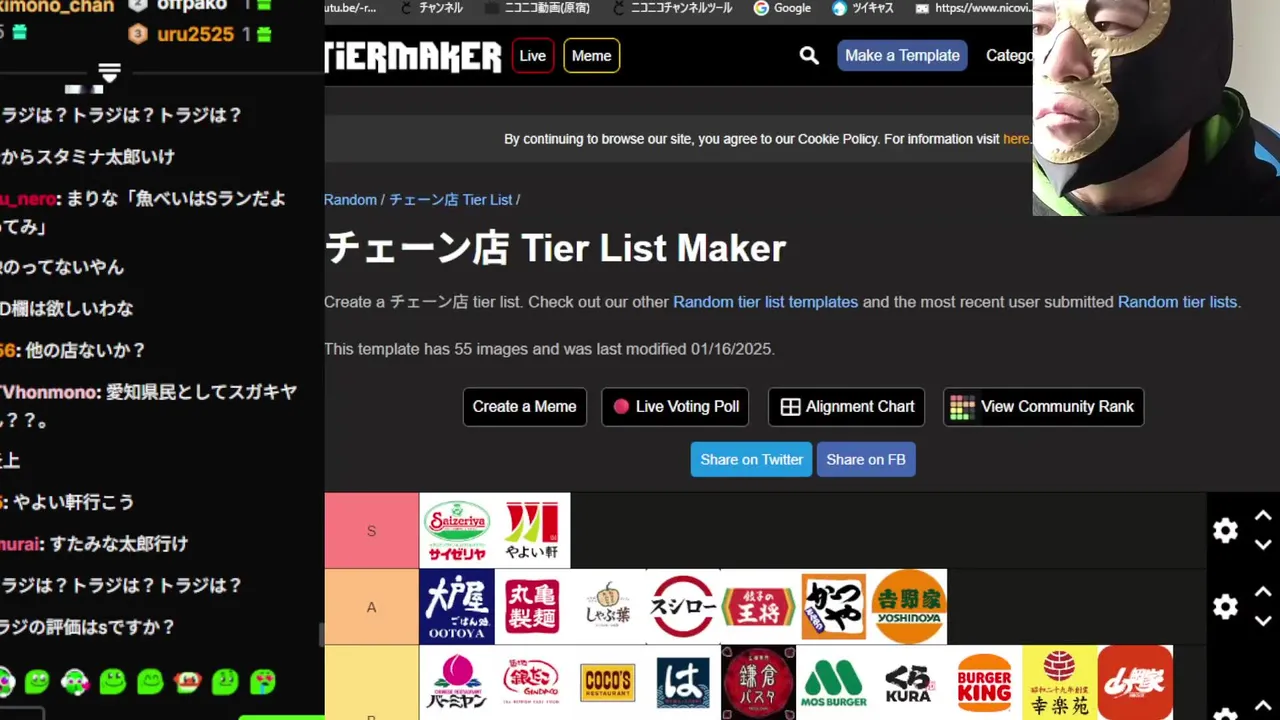Open the ニコニコチャンネルツール bookmark
Screen dimensions: 1280x720
coord(671,8)
